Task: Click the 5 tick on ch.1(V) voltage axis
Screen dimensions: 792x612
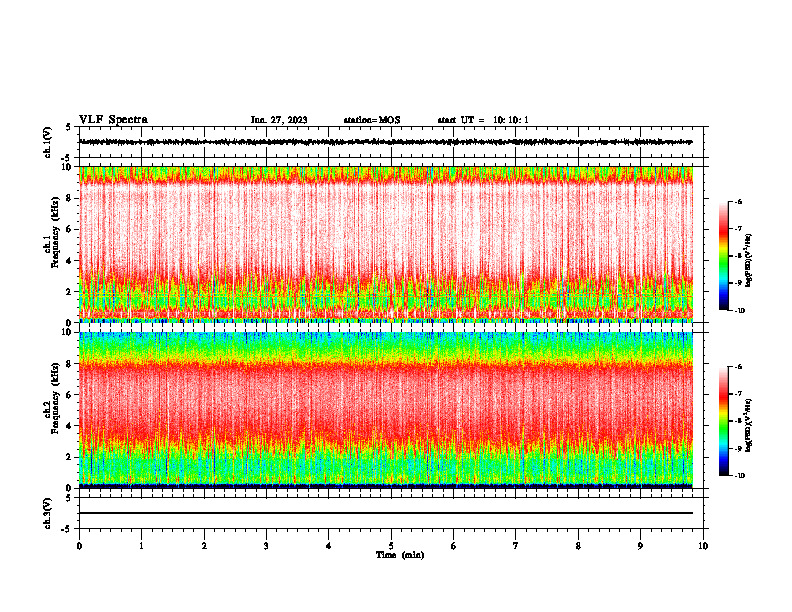Action: (x=68, y=128)
